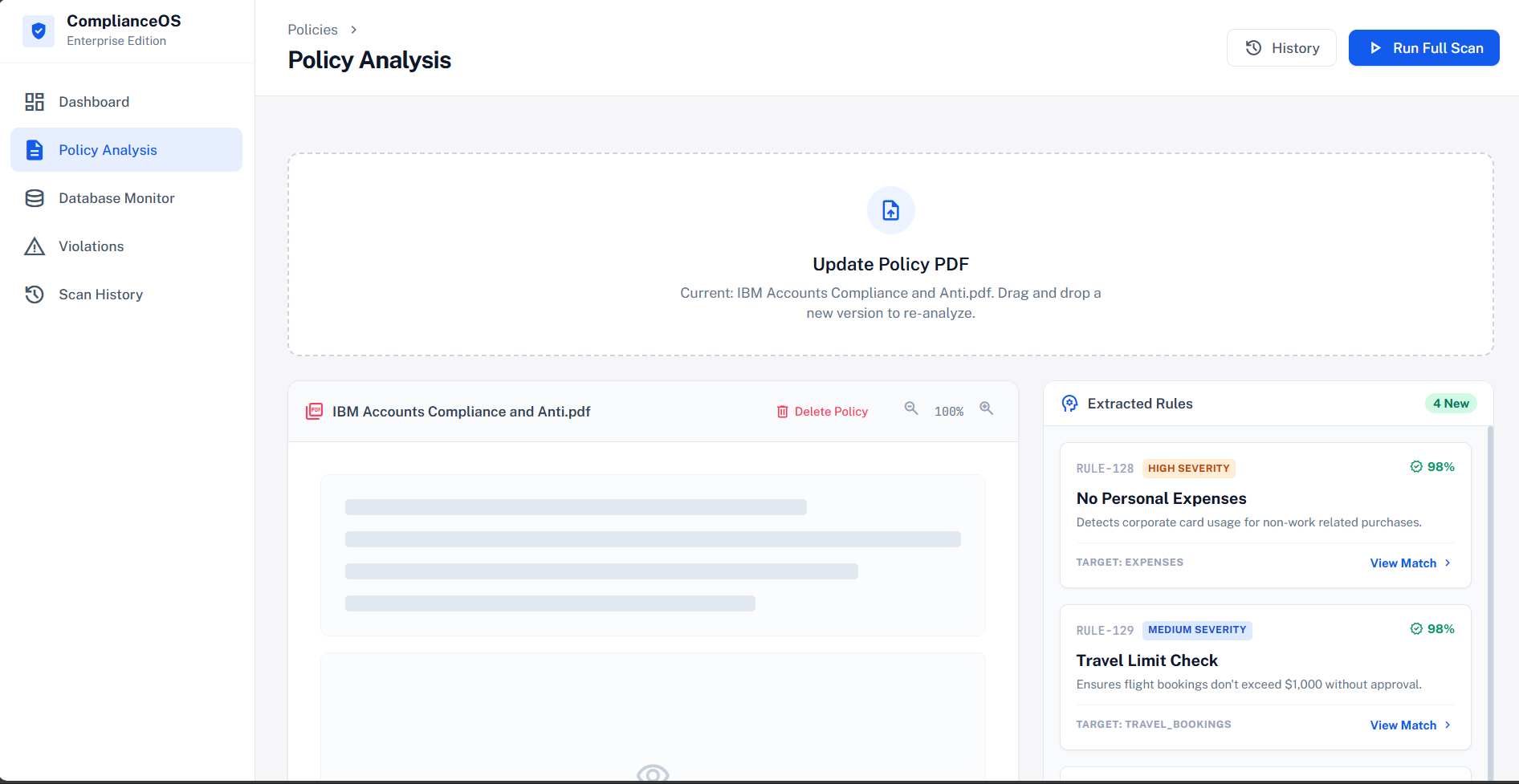Click the ComplianceOS shield logo

tap(38, 30)
